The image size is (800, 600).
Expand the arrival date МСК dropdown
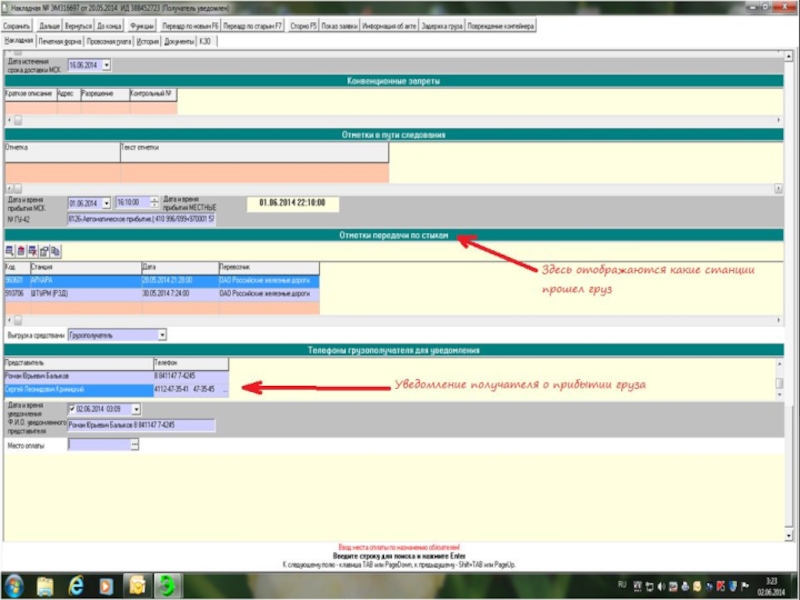(106, 202)
